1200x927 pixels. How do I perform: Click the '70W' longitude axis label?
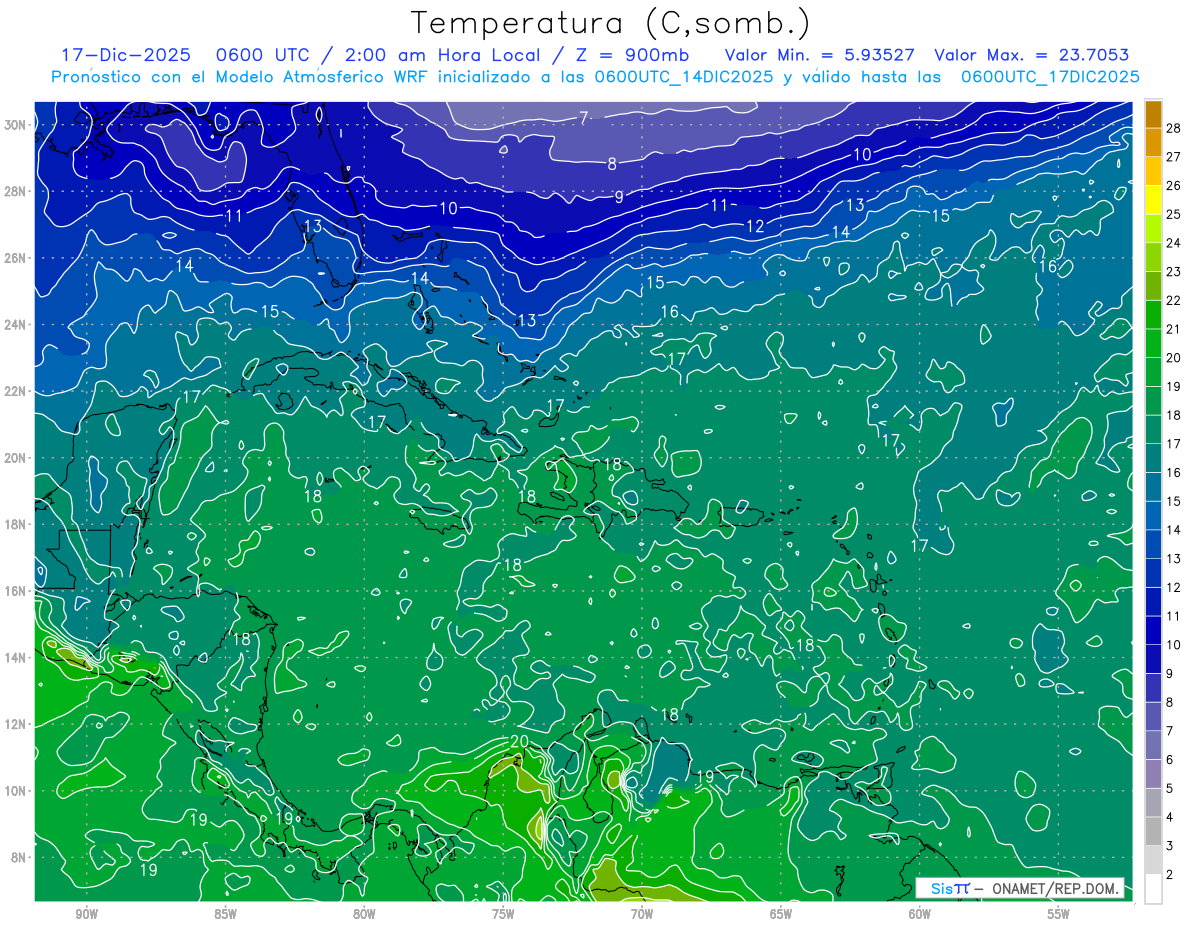tap(642, 913)
